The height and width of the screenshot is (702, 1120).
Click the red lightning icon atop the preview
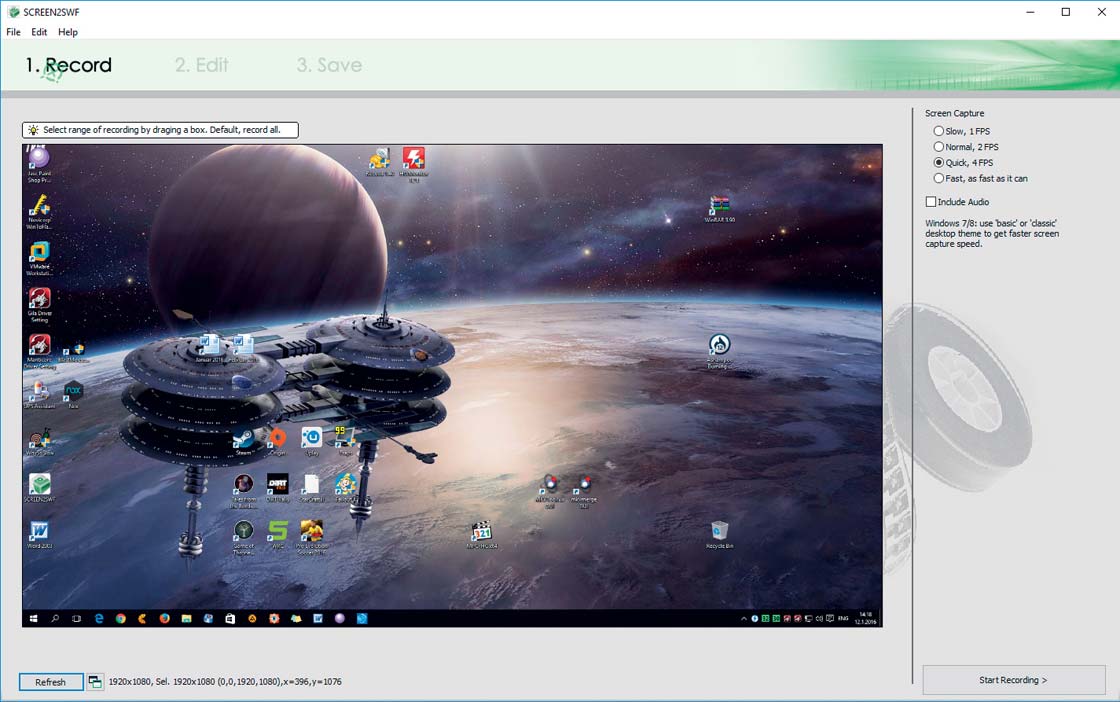[x=414, y=158]
